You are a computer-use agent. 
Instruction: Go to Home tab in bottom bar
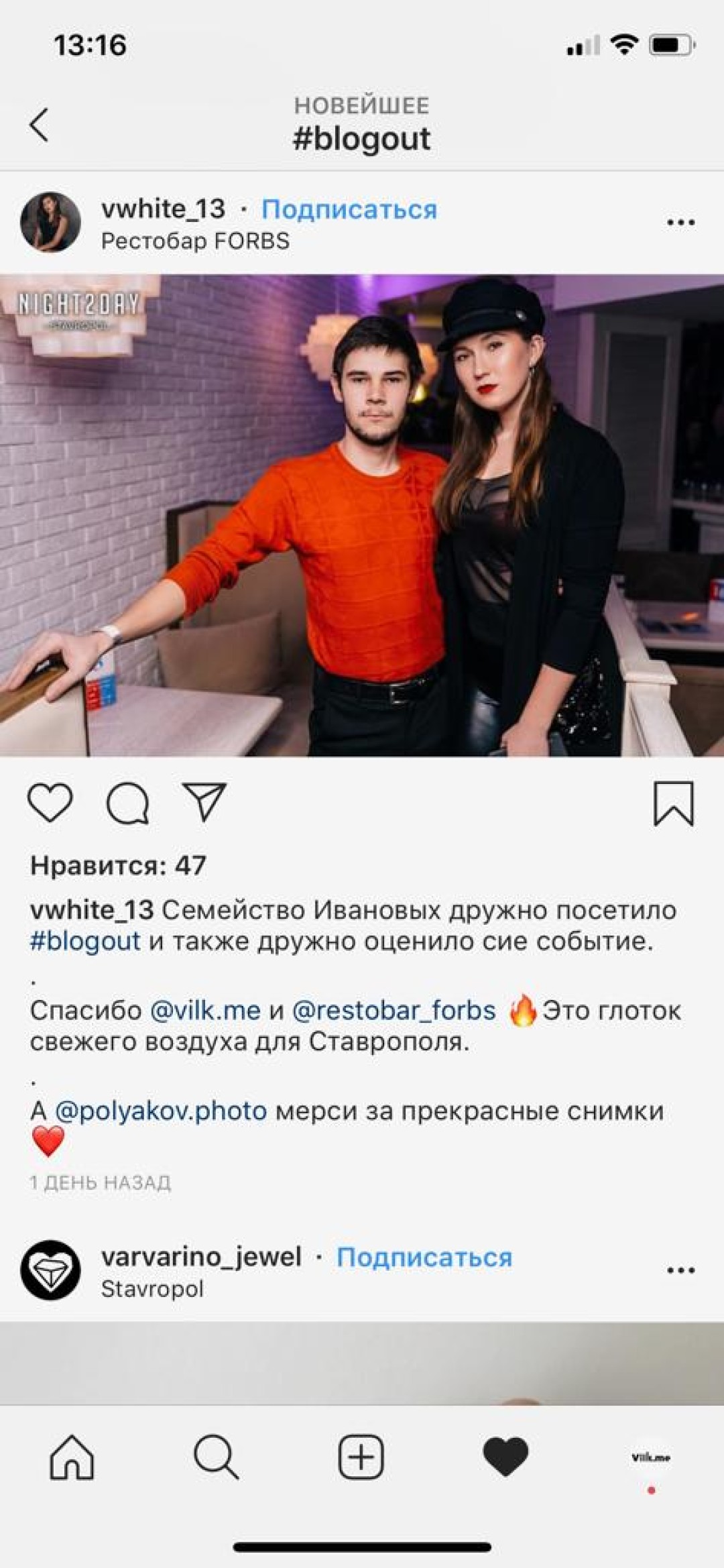click(x=72, y=1457)
